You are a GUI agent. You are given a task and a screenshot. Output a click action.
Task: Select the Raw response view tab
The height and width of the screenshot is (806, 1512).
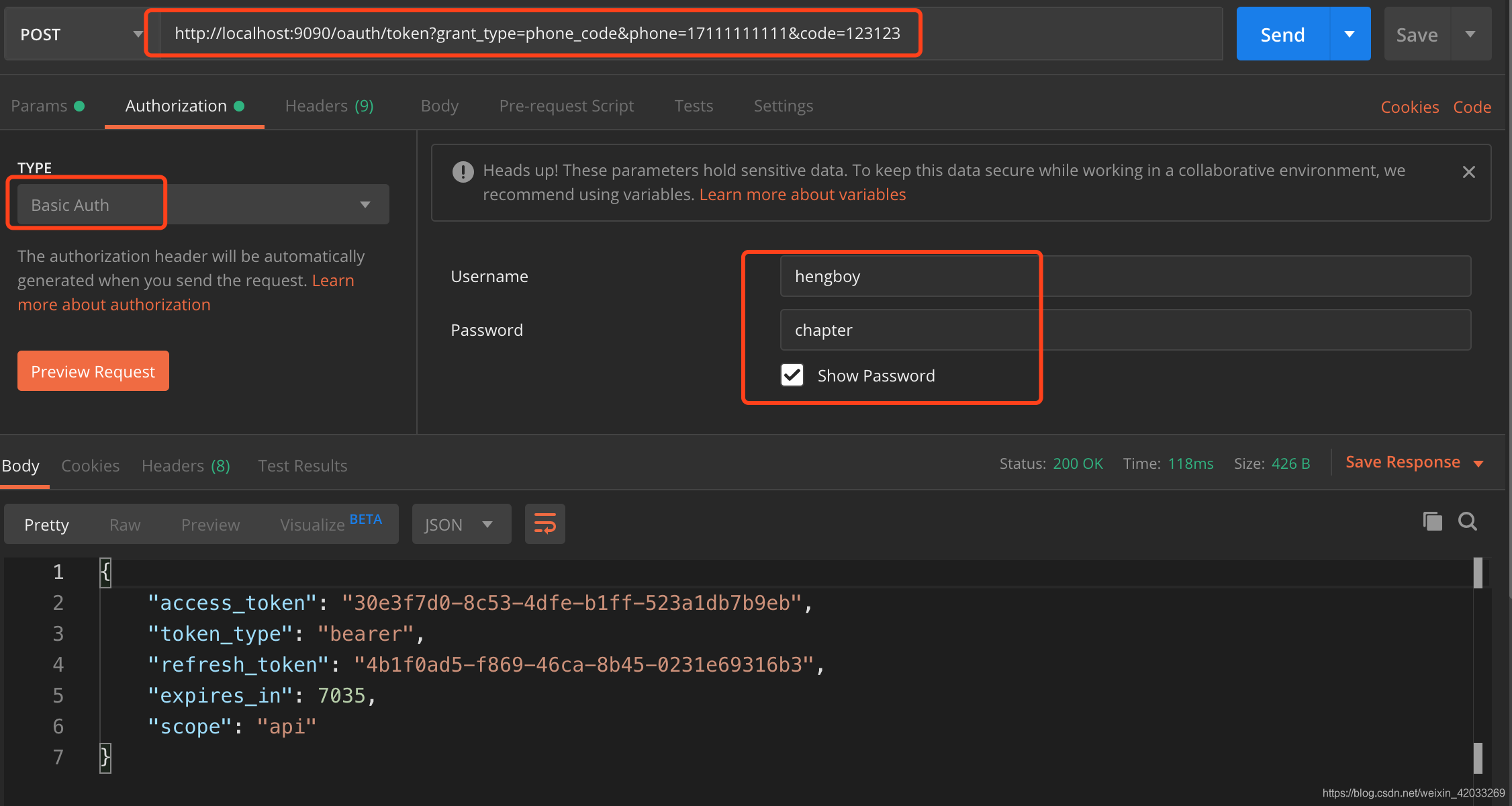click(125, 523)
